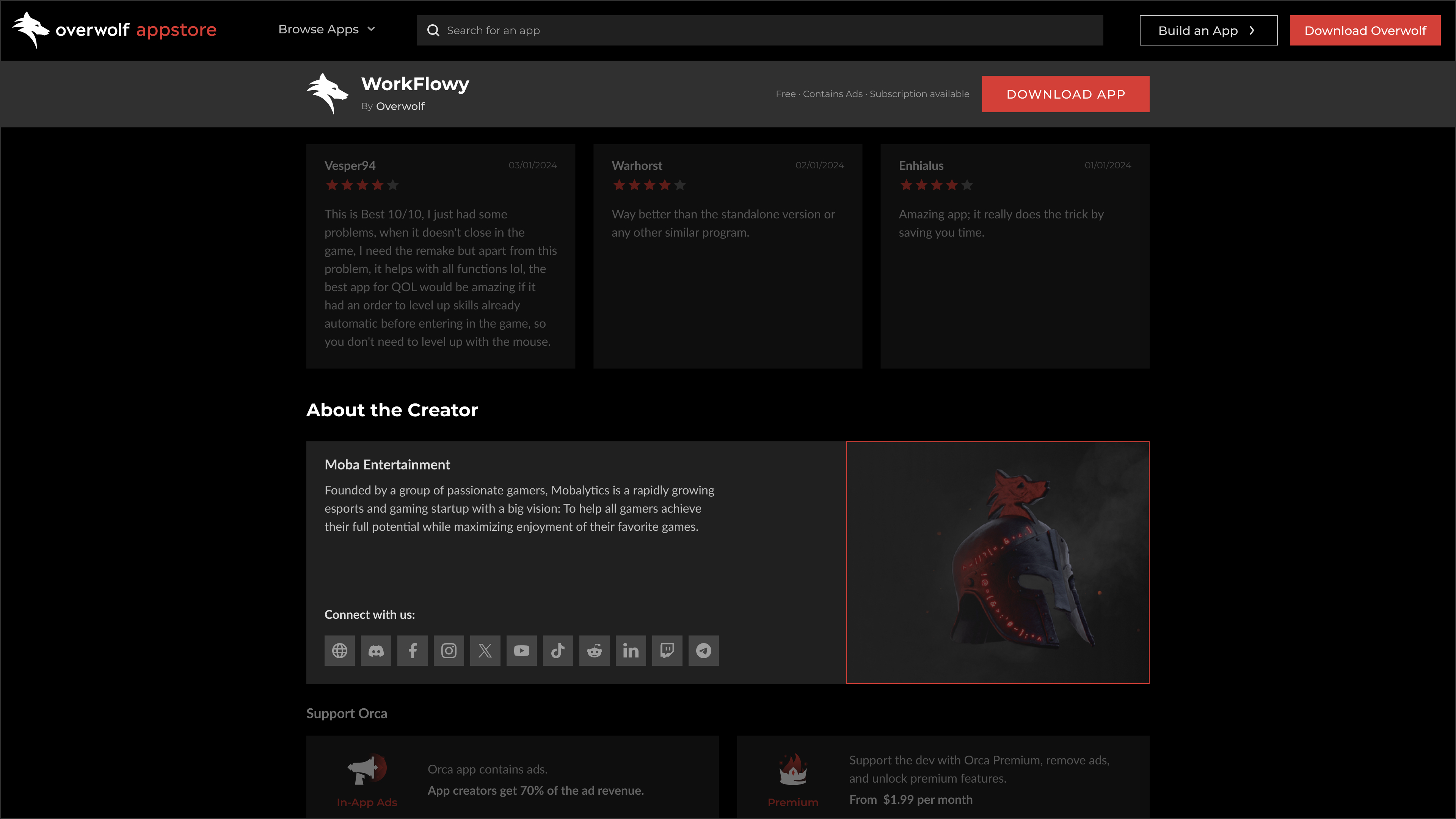Open the YouTube social icon
The height and width of the screenshot is (819, 1456).
[x=522, y=651]
